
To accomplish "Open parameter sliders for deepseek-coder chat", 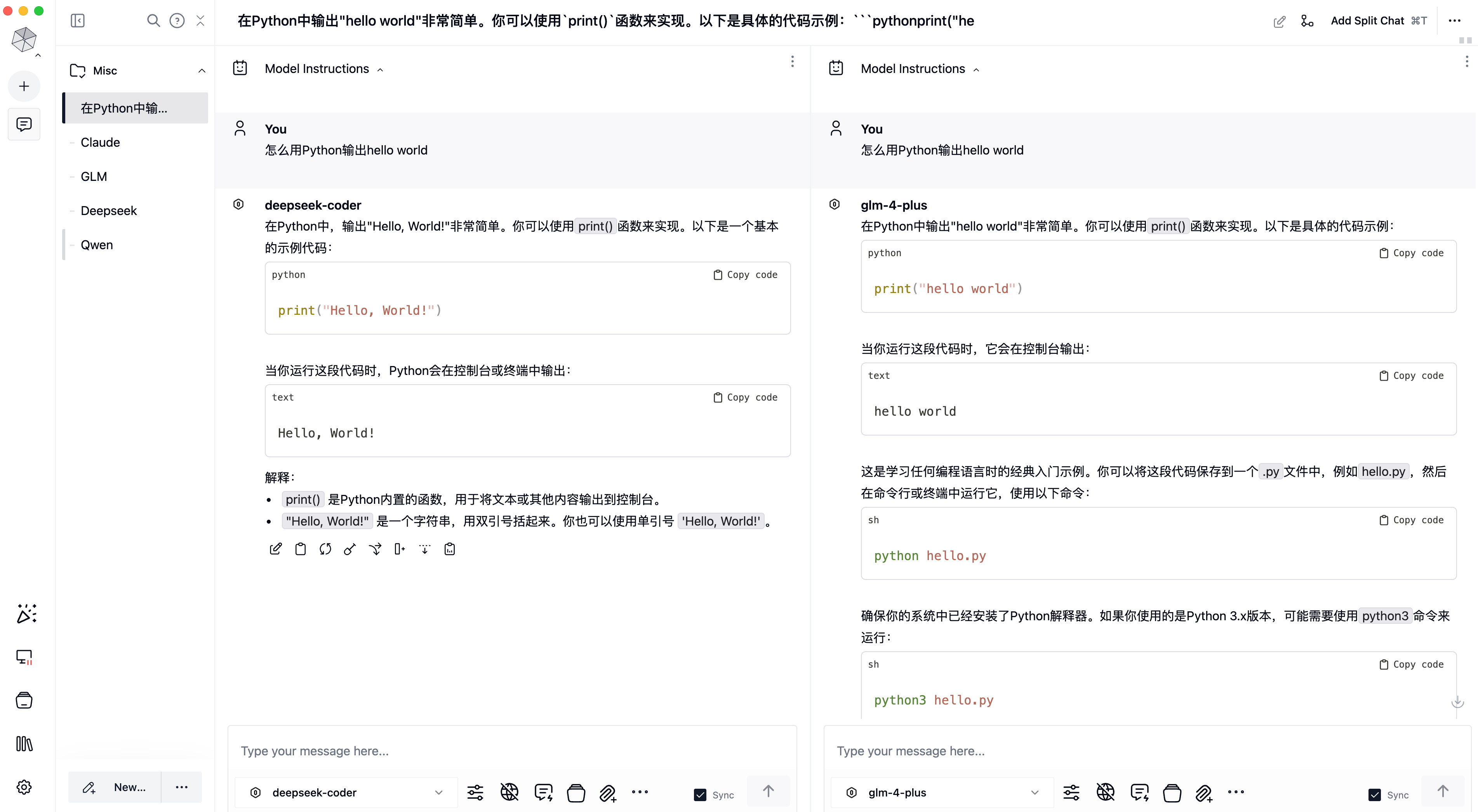I will pos(475,793).
